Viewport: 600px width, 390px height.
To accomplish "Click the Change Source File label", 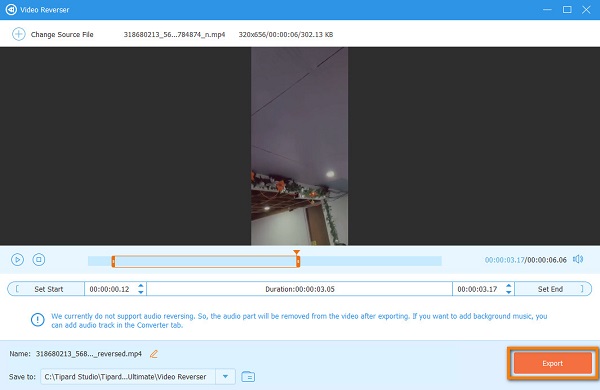I will coord(62,34).
